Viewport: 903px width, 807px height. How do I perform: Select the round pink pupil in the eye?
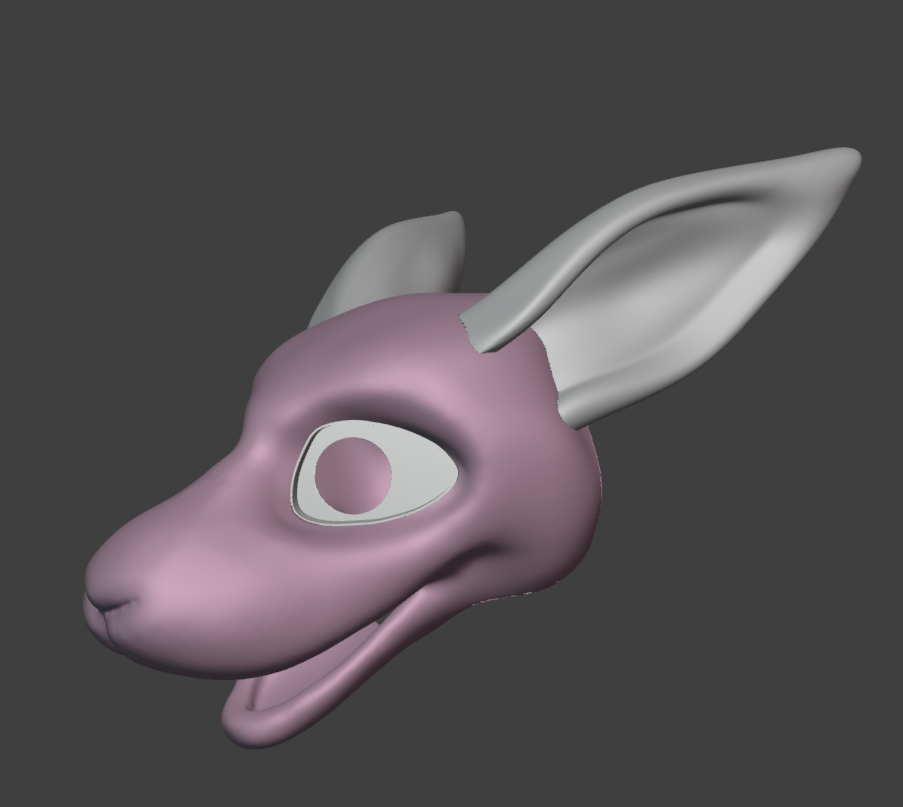353,475
